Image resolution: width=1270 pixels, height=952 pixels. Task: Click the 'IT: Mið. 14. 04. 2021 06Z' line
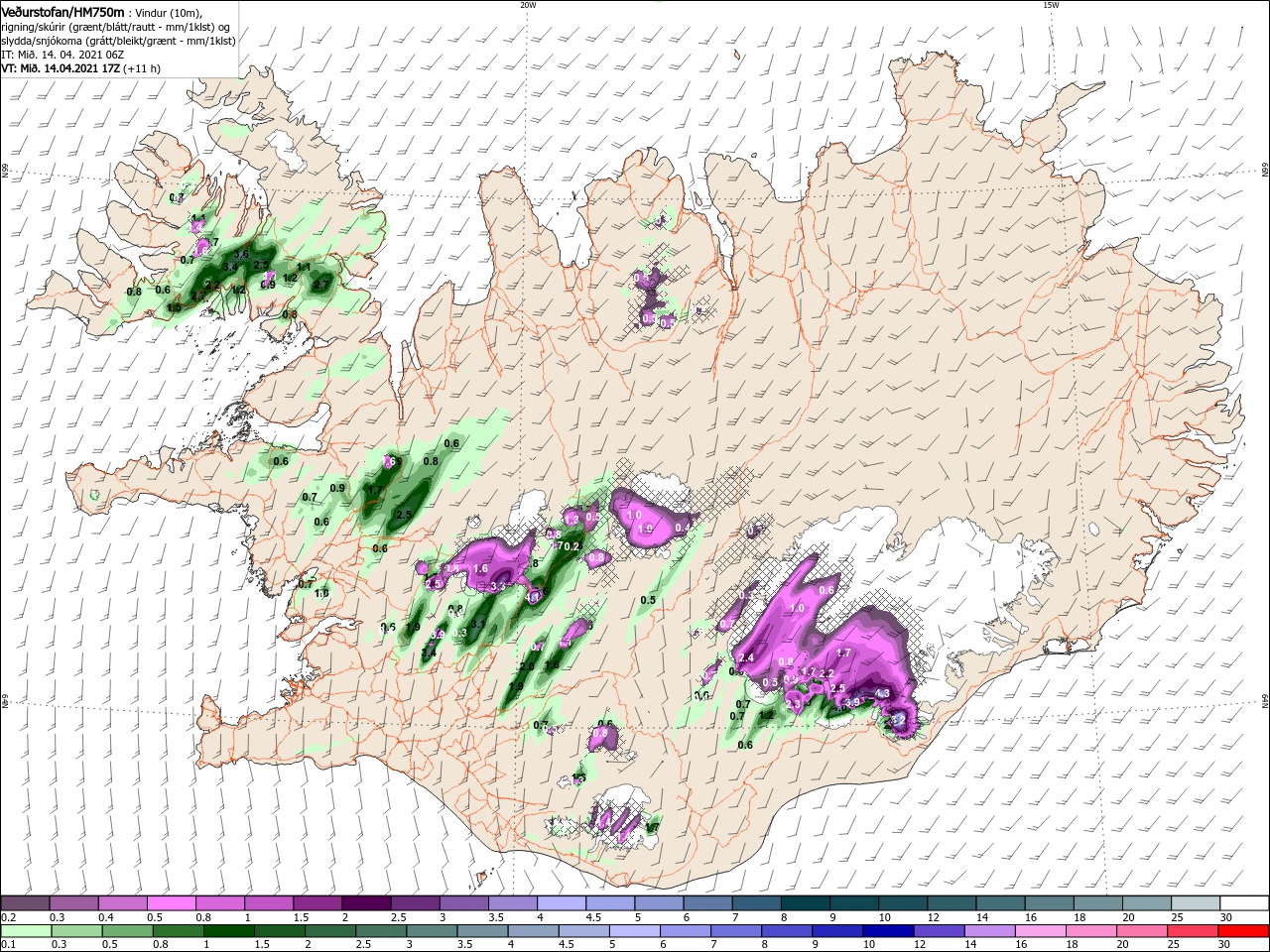click(63, 55)
